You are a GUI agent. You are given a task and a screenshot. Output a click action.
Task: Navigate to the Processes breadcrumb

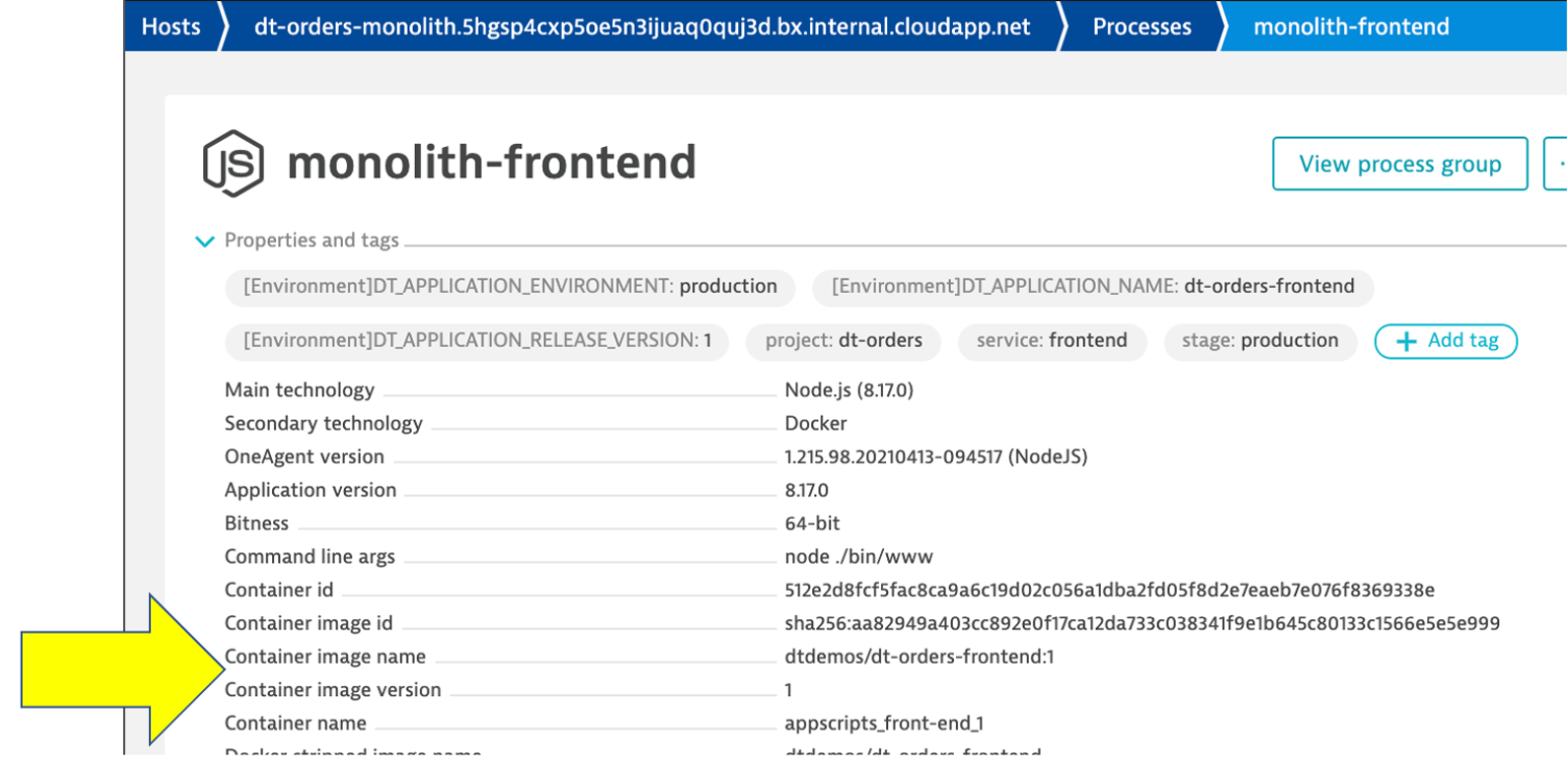1141,27
